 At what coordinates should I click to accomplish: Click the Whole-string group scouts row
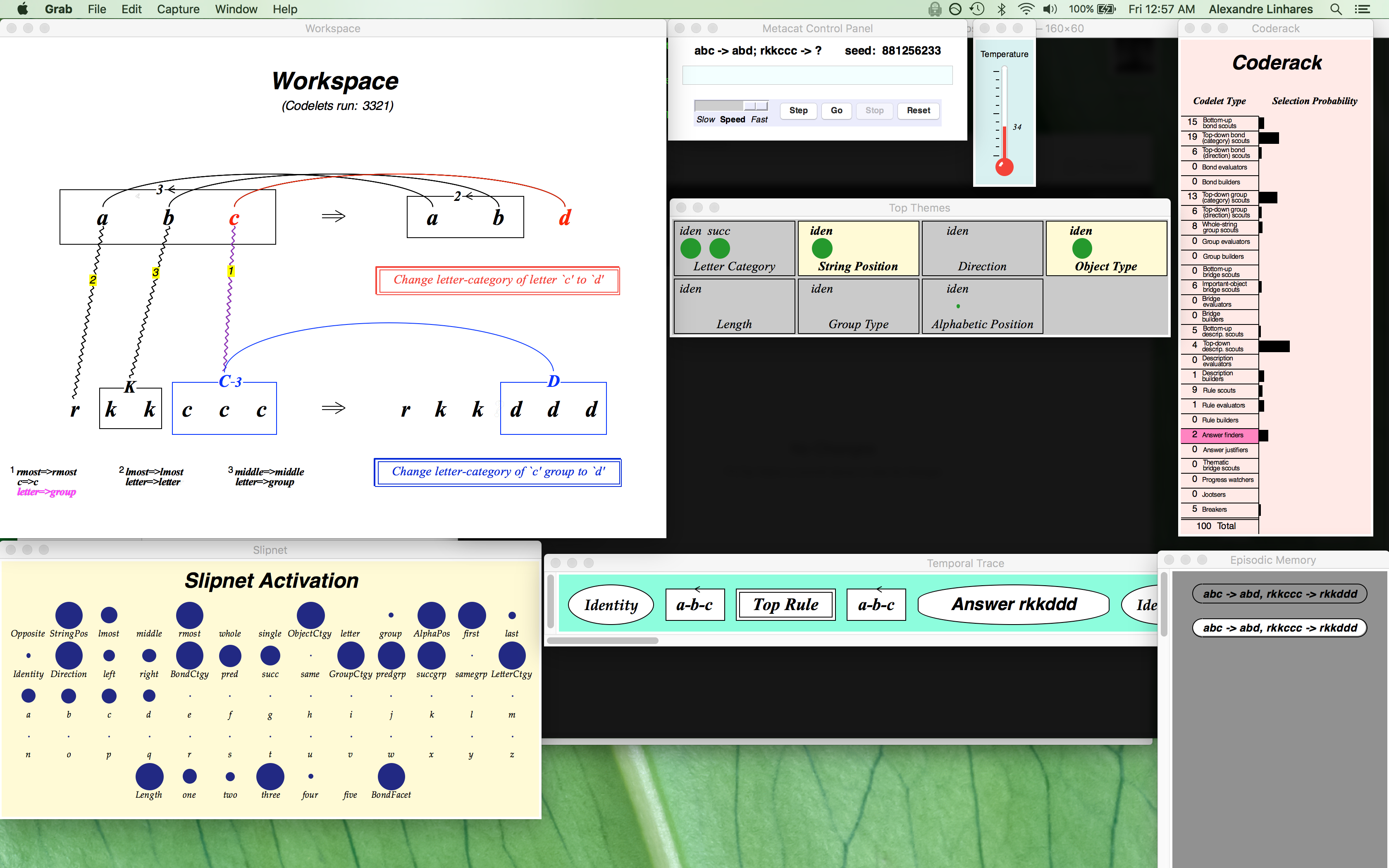1220,227
